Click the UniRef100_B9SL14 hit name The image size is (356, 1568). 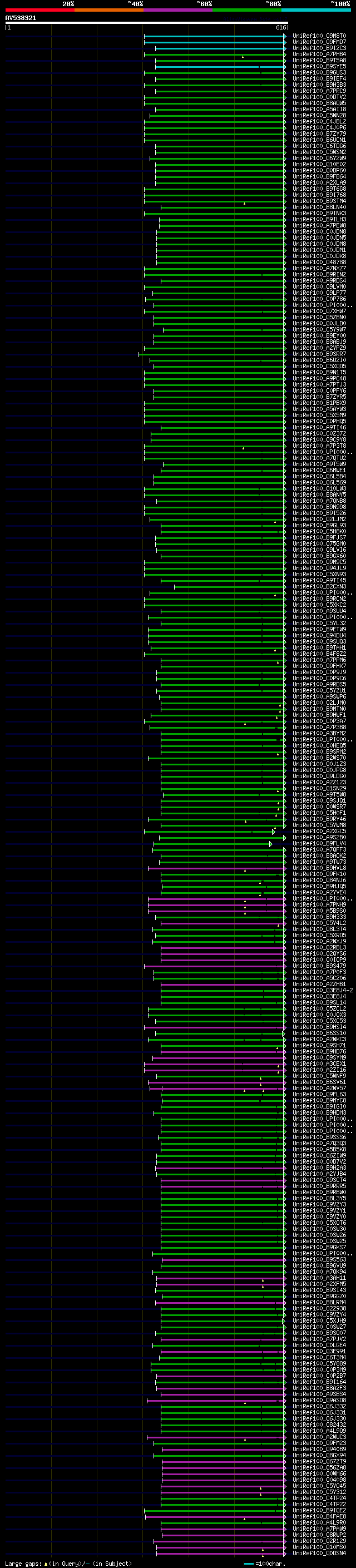click(x=319, y=1002)
